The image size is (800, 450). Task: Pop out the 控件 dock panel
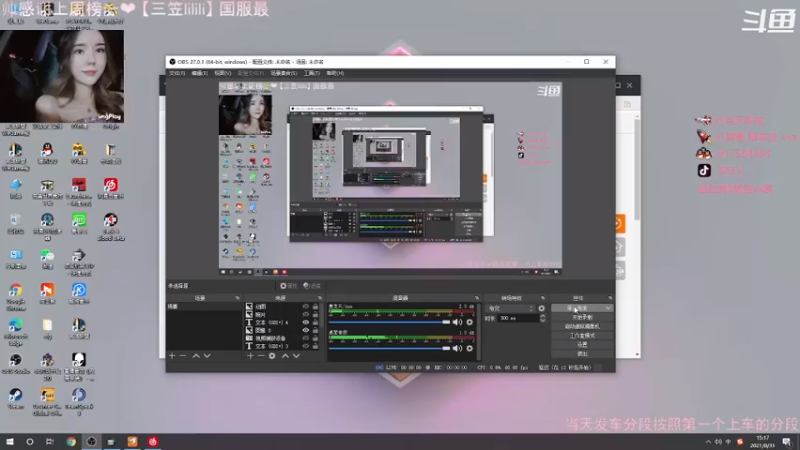[610, 298]
